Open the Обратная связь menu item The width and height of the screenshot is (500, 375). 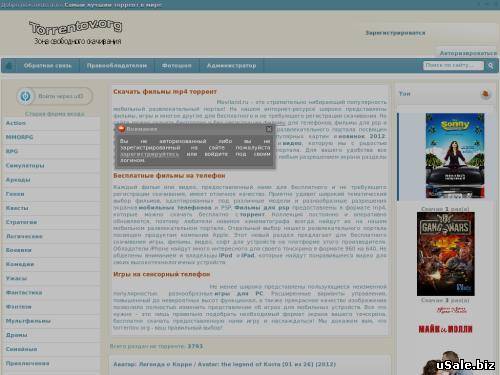pos(47,66)
